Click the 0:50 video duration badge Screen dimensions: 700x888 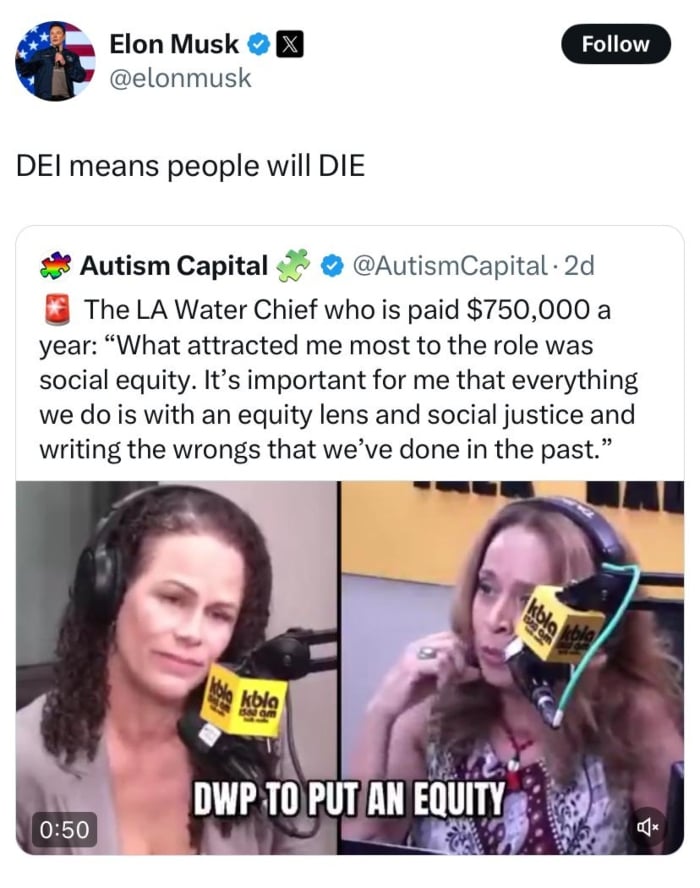(64, 830)
